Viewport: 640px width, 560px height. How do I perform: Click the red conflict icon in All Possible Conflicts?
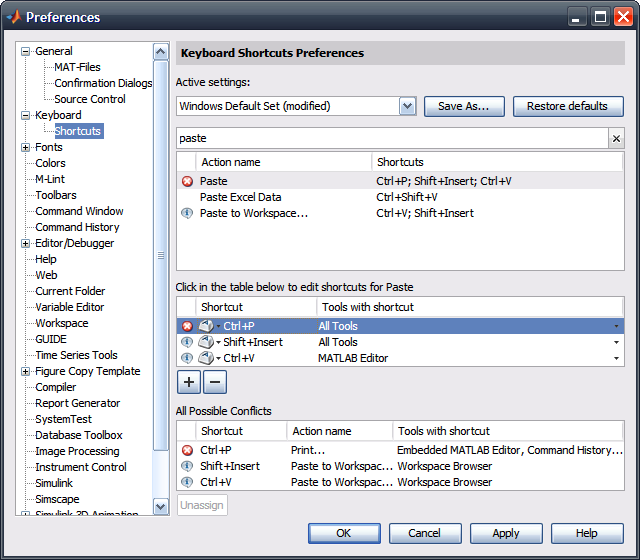[x=187, y=450]
